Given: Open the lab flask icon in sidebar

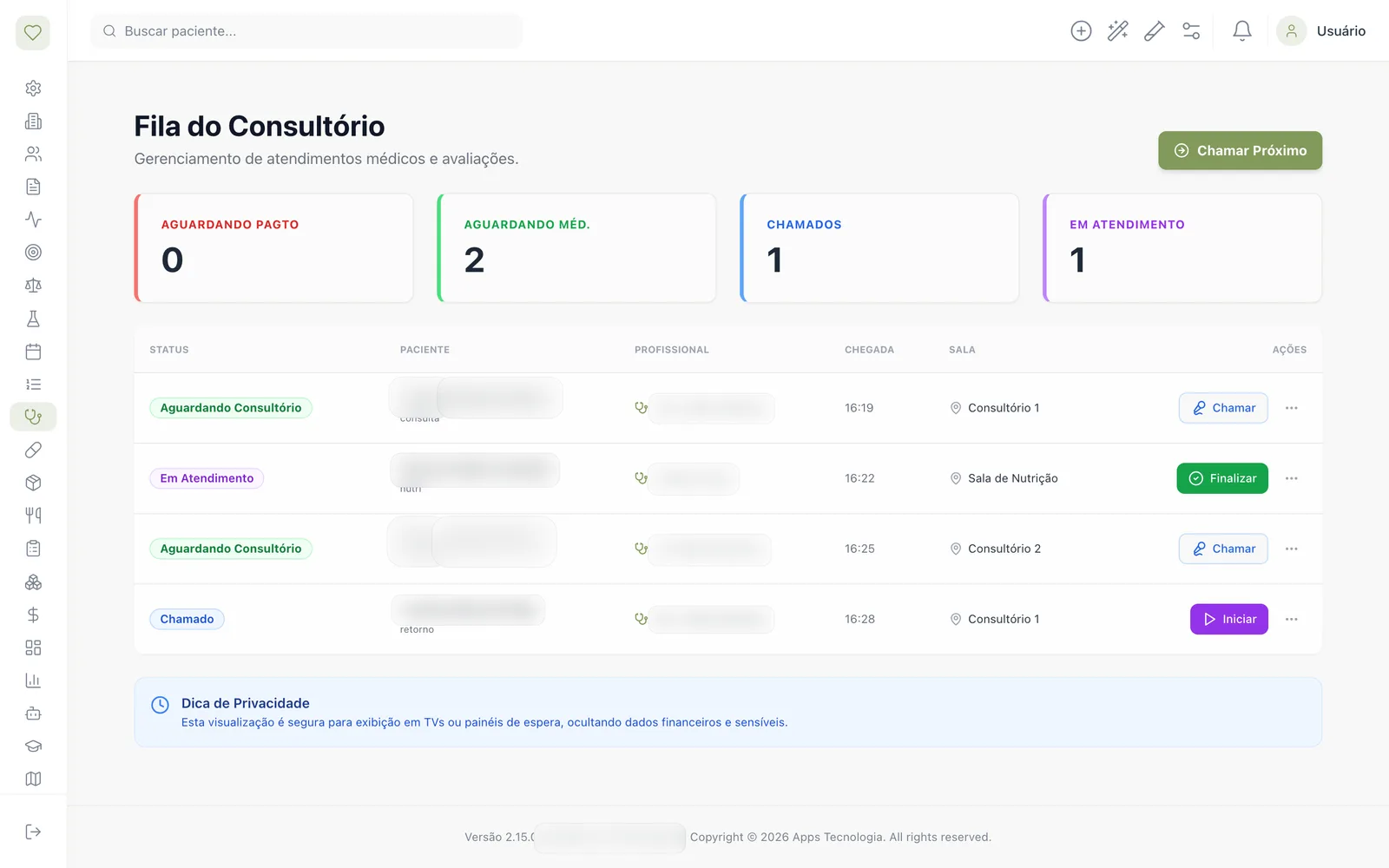Looking at the screenshot, I should (x=33, y=319).
